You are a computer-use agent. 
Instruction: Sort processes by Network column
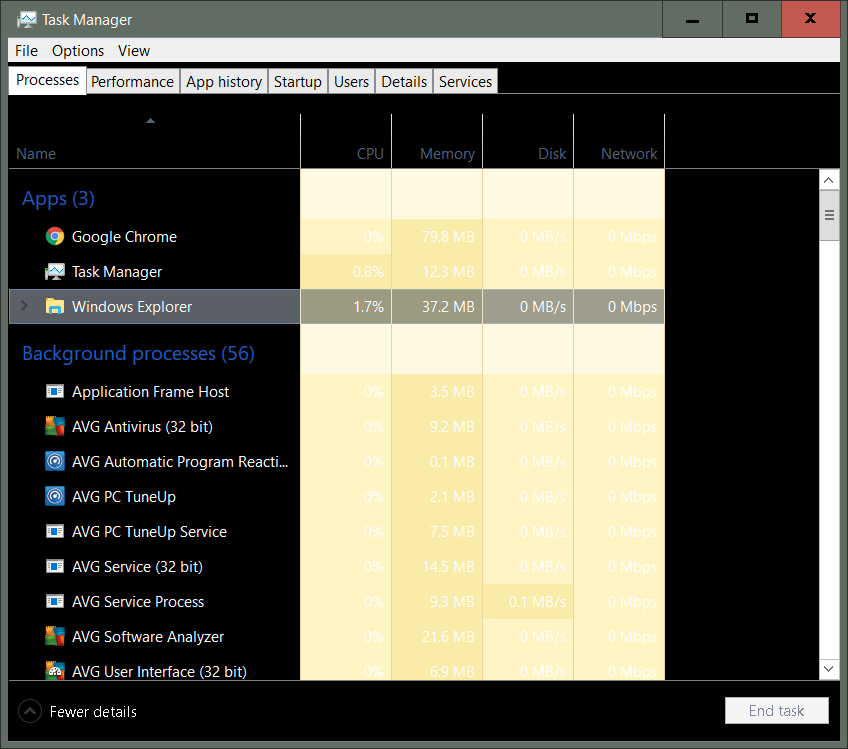[619, 142]
